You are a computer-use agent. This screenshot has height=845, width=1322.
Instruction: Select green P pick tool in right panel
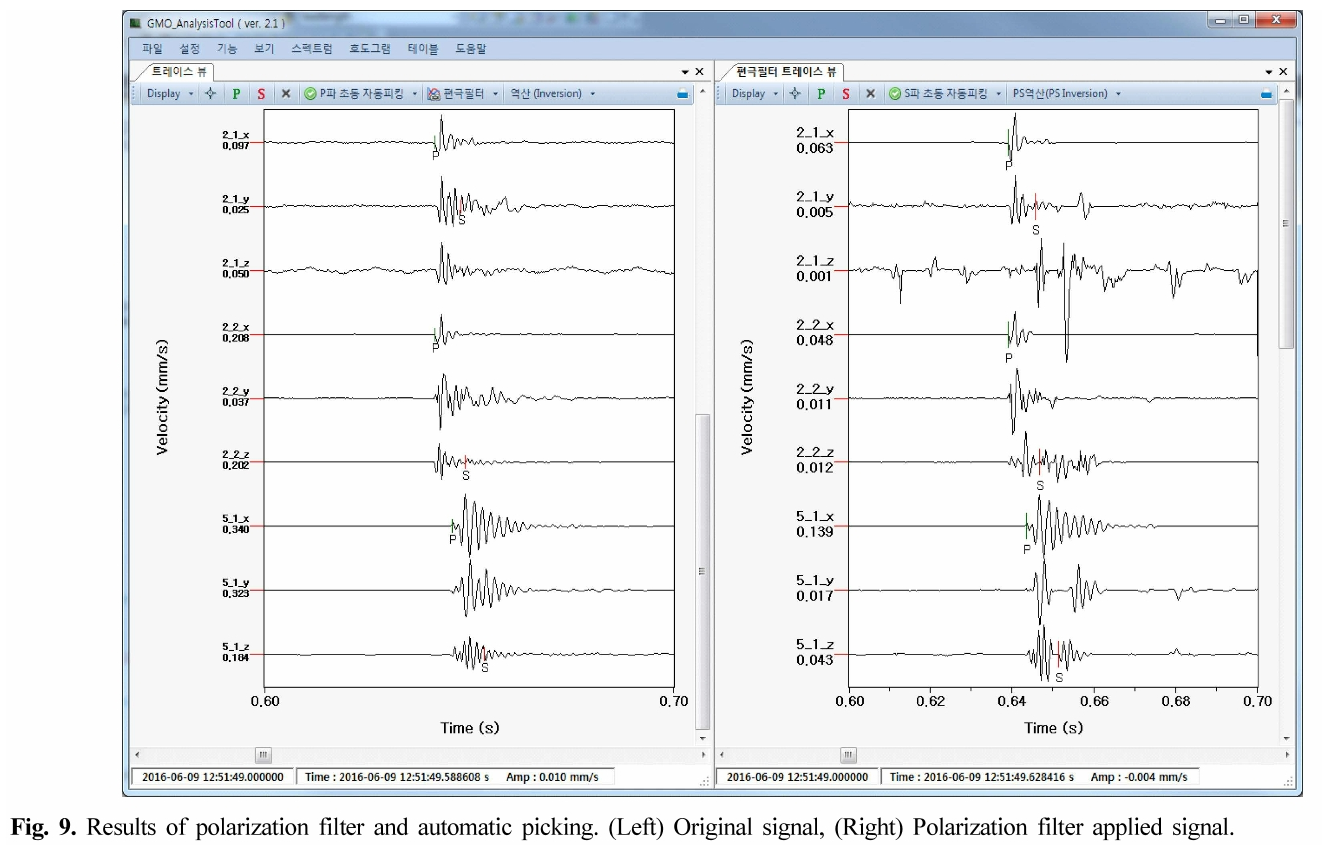[x=820, y=93]
